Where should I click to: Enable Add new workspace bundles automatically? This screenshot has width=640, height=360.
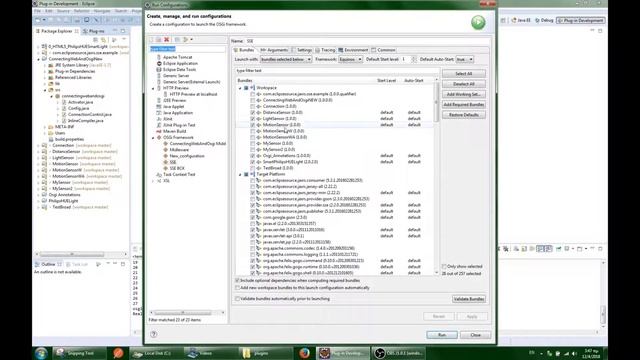pos(237,288)
